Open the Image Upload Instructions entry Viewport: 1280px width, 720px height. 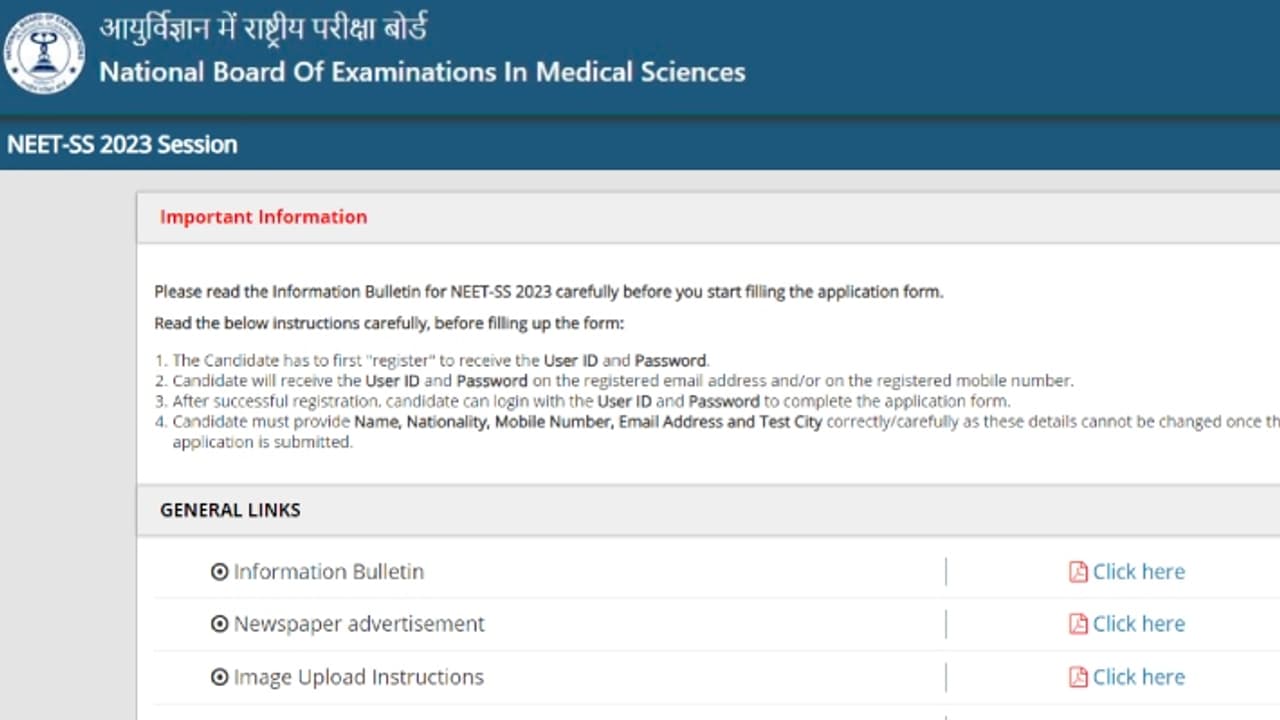point(357,677)
